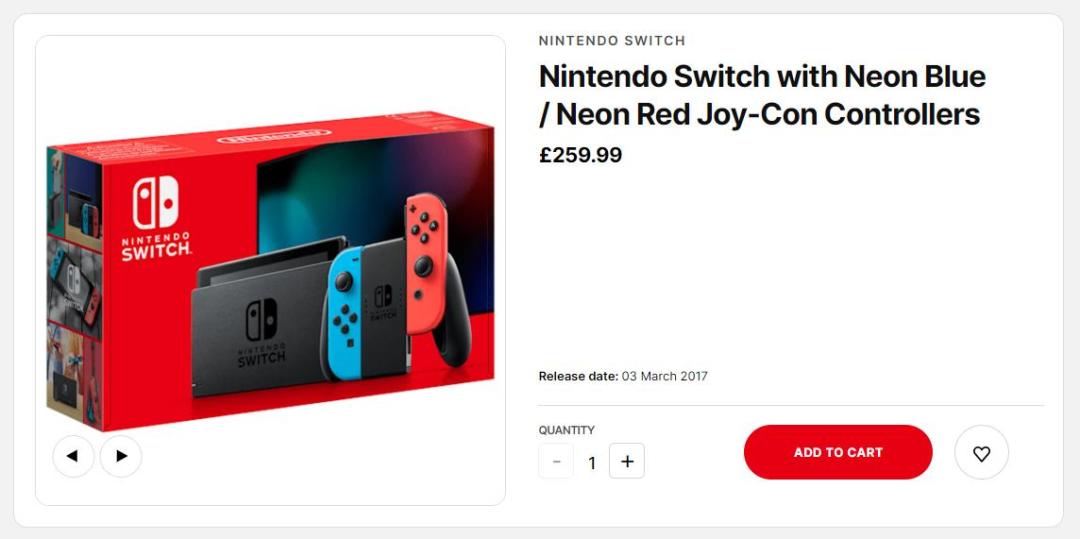Click the box's side panel photos

(x=74, y=290)
